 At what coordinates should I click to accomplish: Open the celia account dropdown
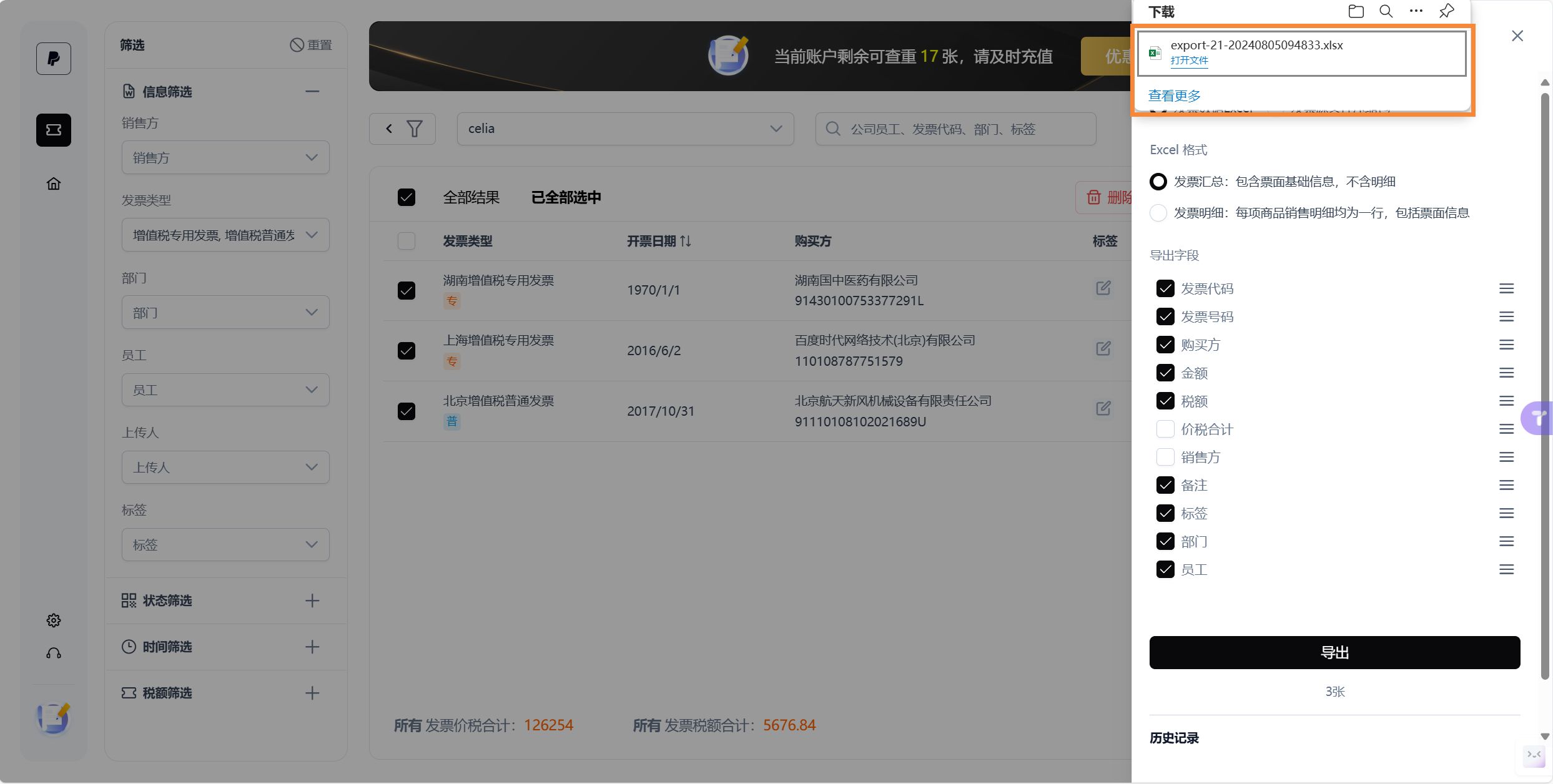[x=625, y=129]
